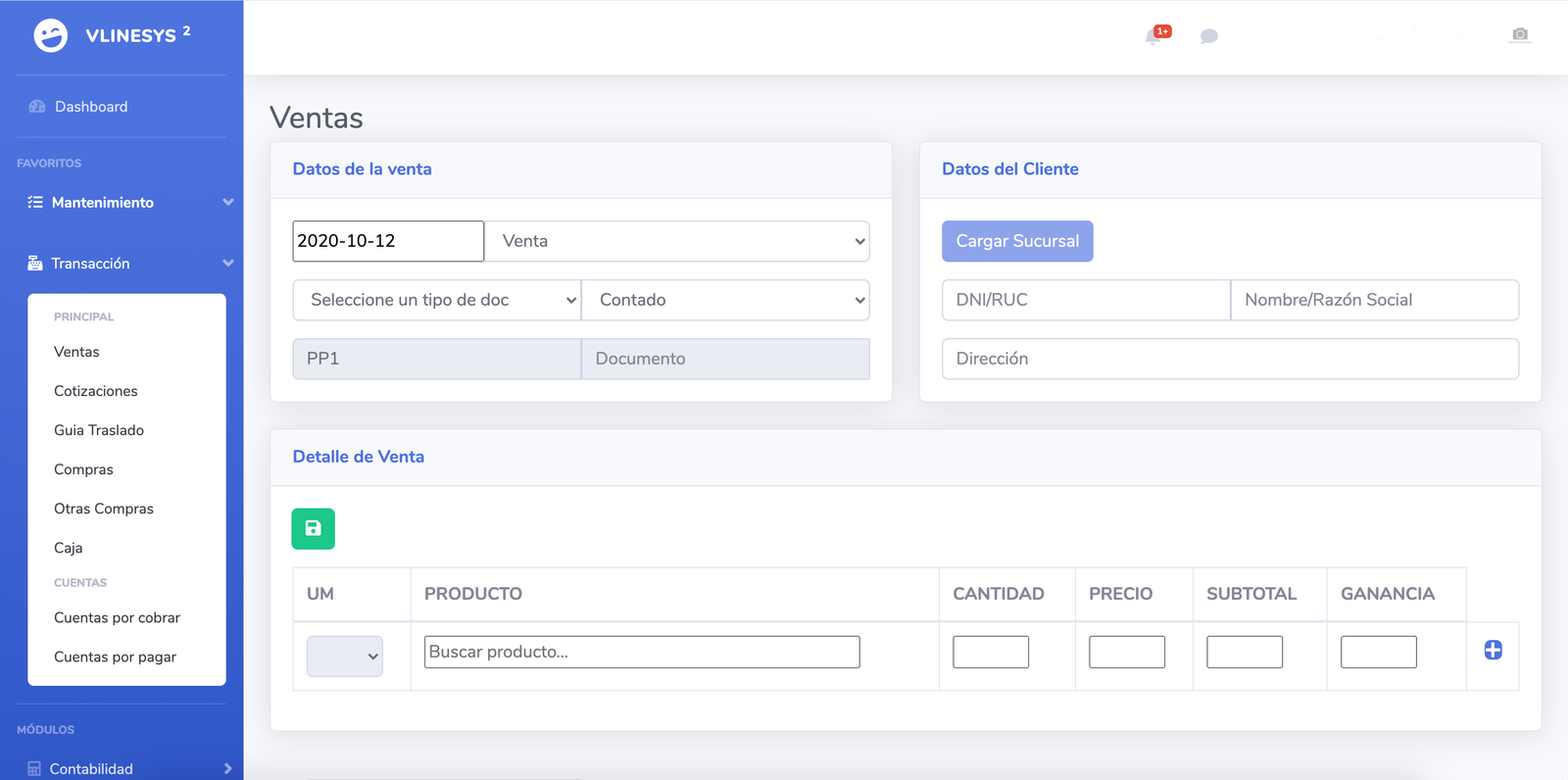Focus the Buscar producto search field
1568x780 pixels.
coord(642,653)
